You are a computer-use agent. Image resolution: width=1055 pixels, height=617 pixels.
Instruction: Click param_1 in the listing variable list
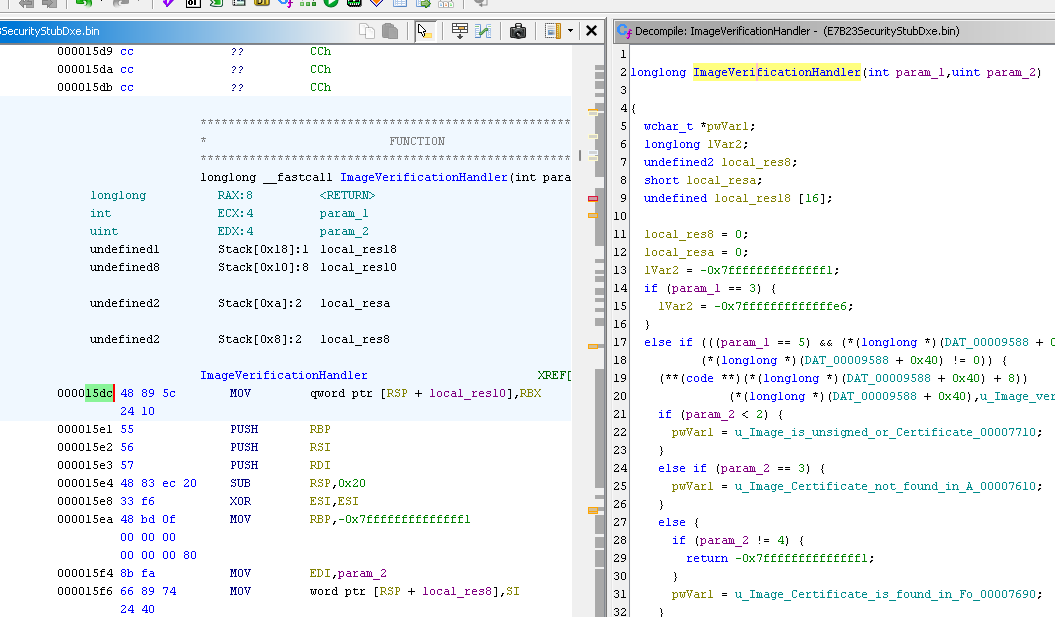[x=344, y=213]
